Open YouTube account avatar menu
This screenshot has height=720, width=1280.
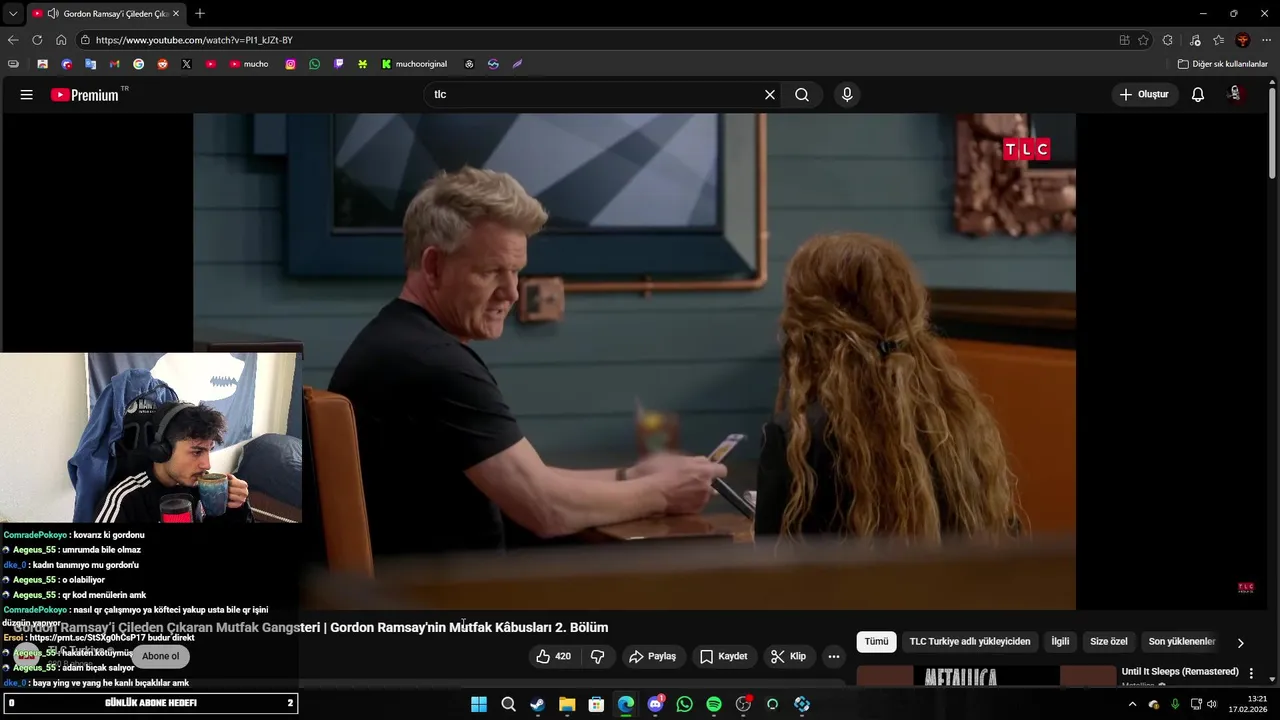[1236, 94]
